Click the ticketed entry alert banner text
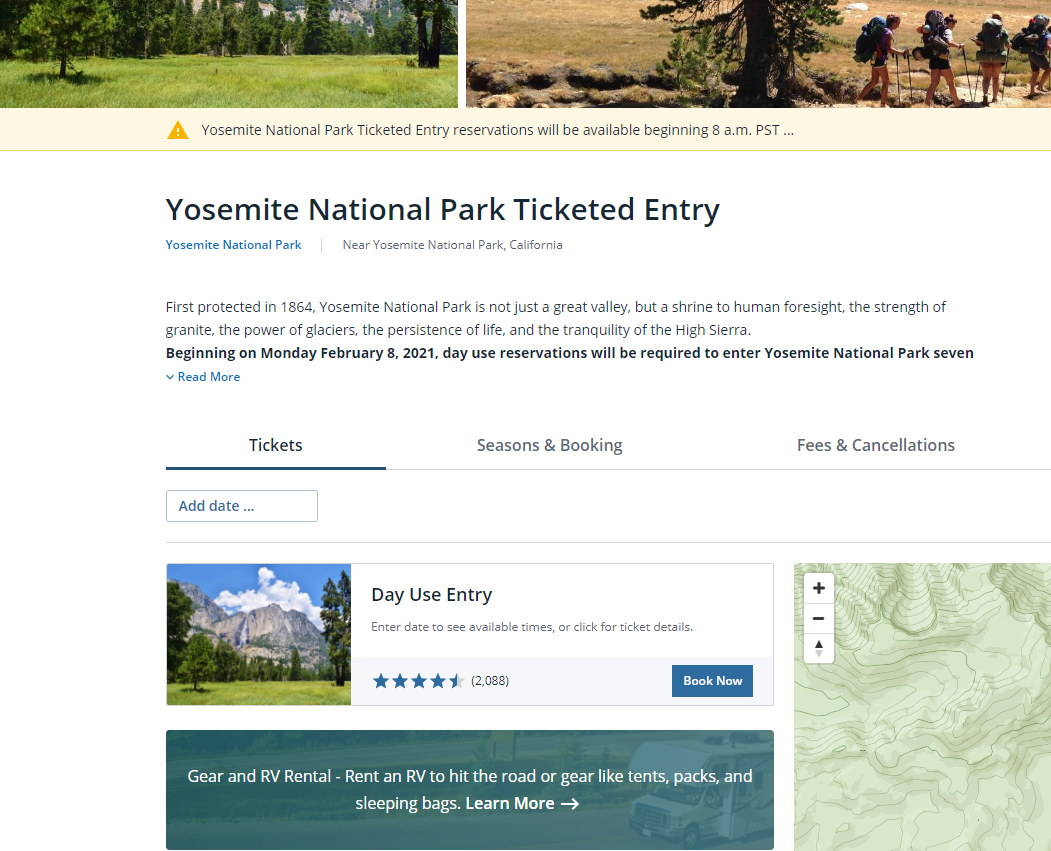 click(x=497, y=130)
